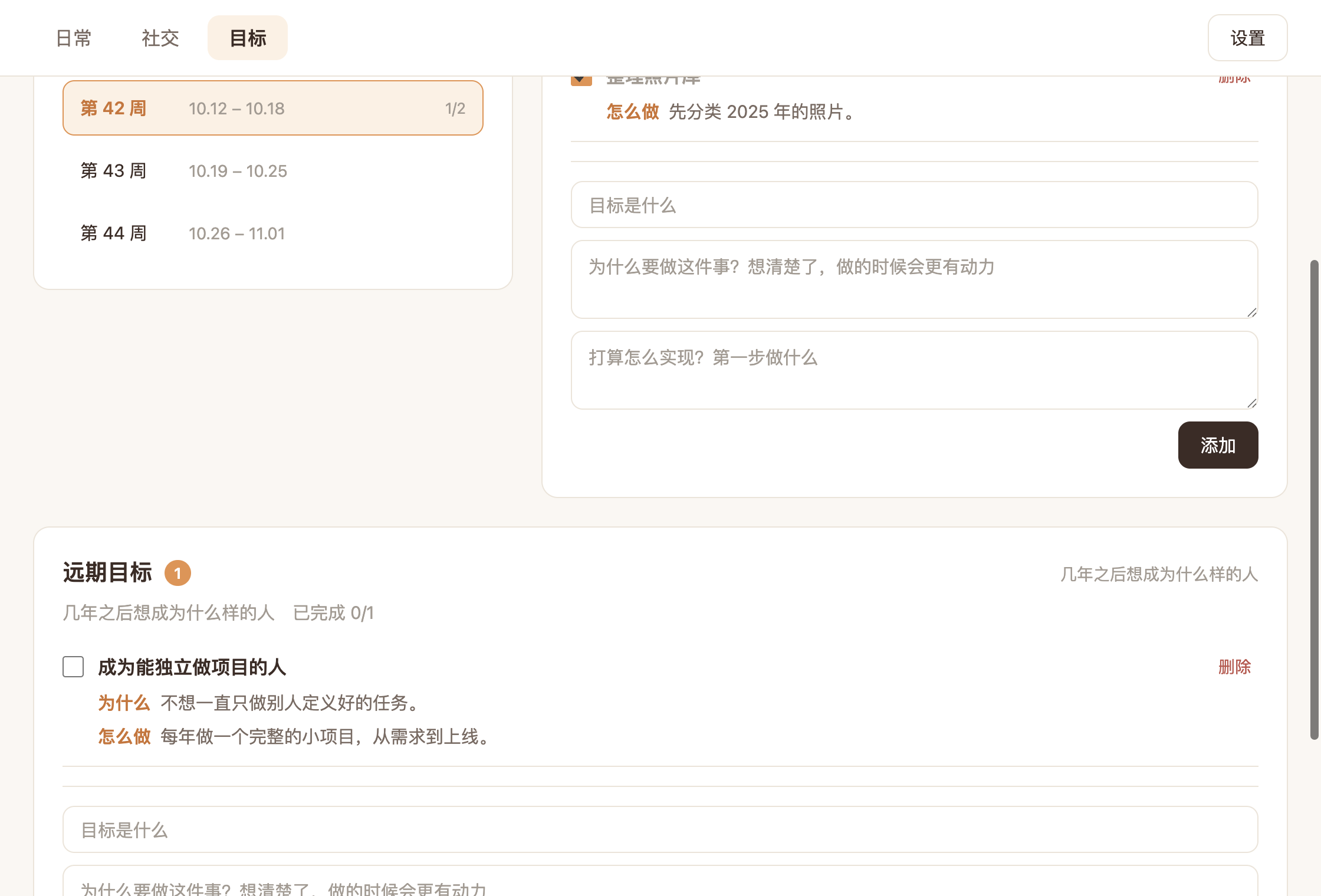The image size is (1321, 896).
Task: Click the 添加 button
Action: tap(1218, 445)
